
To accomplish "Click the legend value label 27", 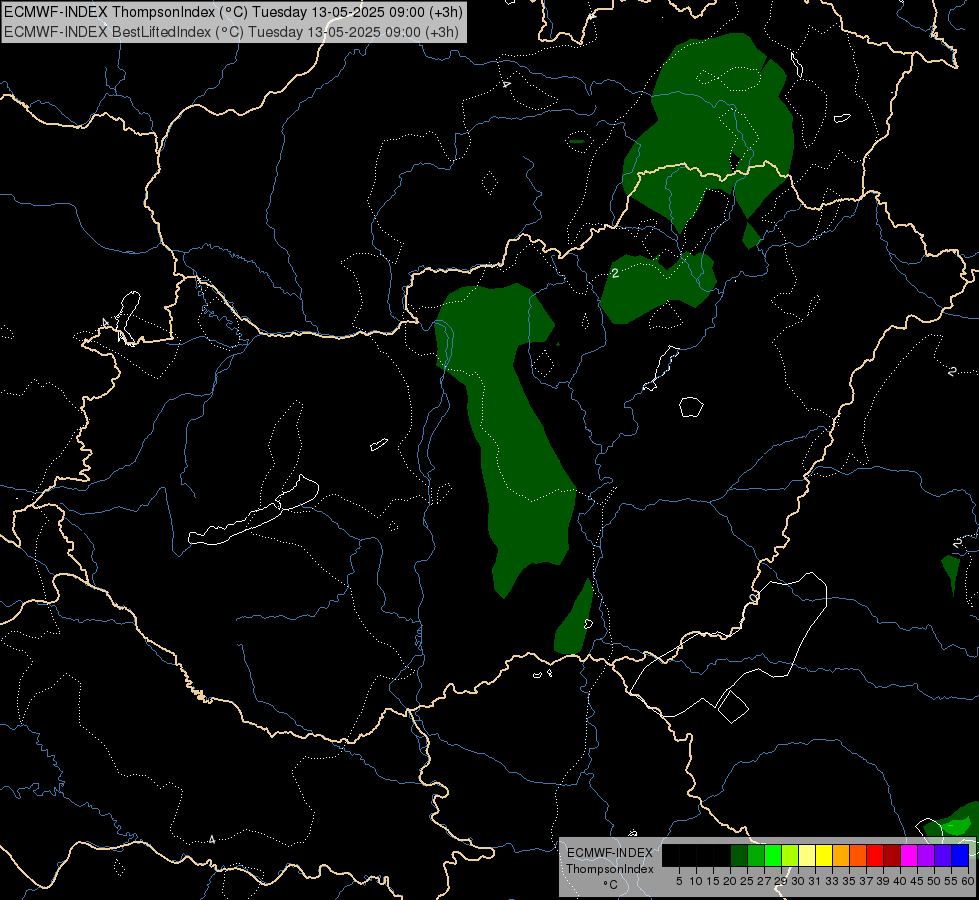I will 764,881.
